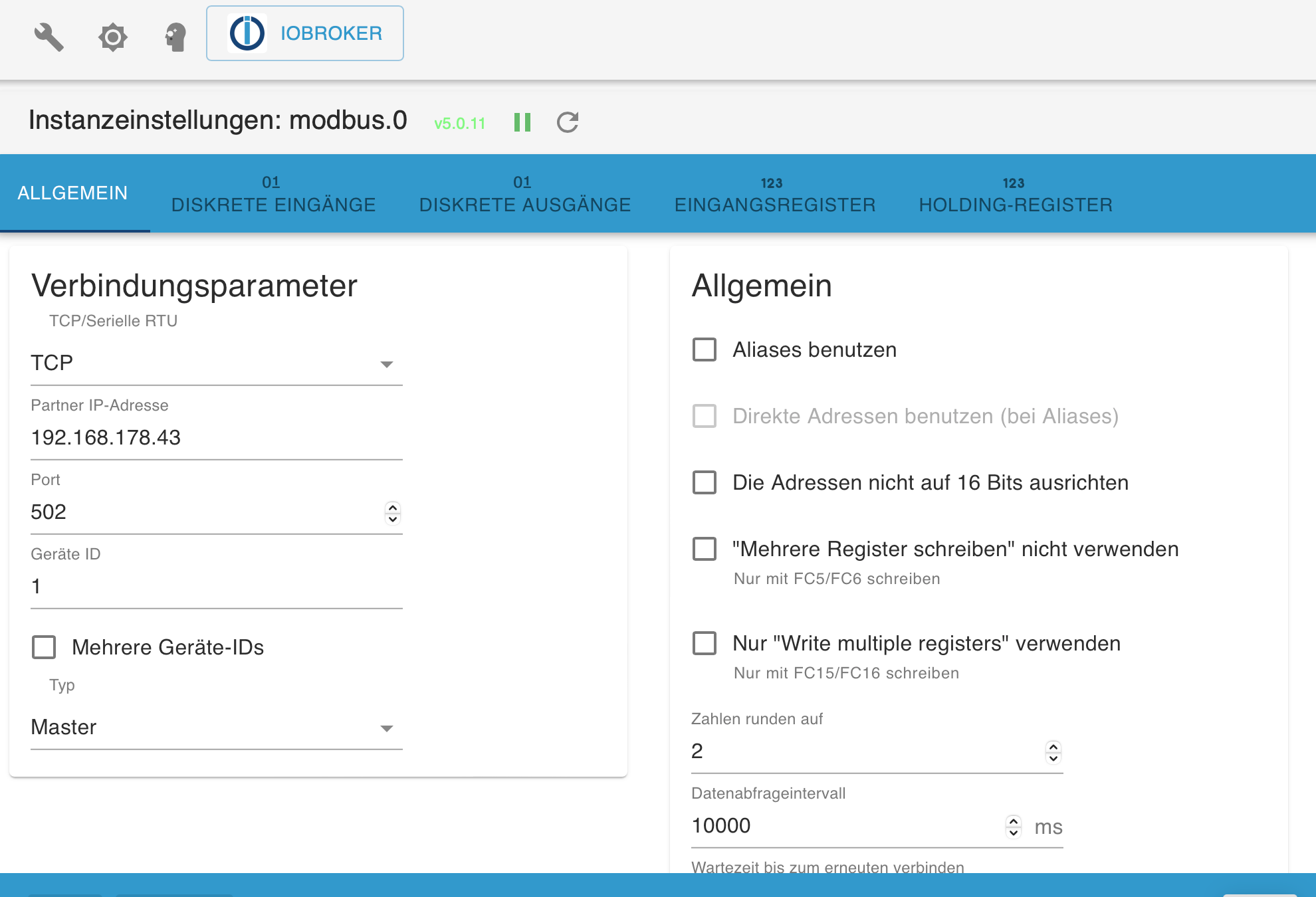The image size is (1316, 897).
Task: Click the wrench settings icon
Action: [49, 37]
